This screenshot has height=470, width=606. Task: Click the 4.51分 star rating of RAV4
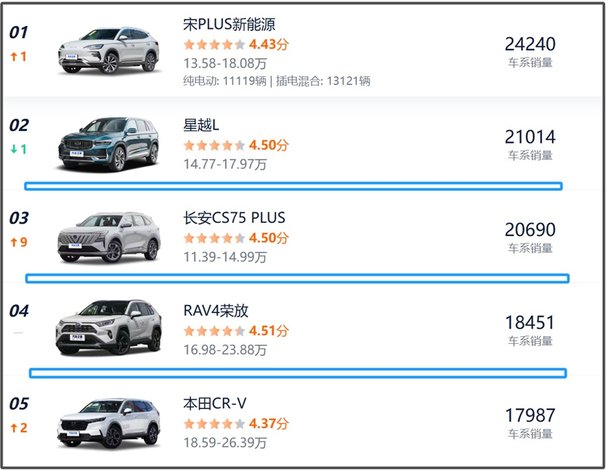coord(236,331)
